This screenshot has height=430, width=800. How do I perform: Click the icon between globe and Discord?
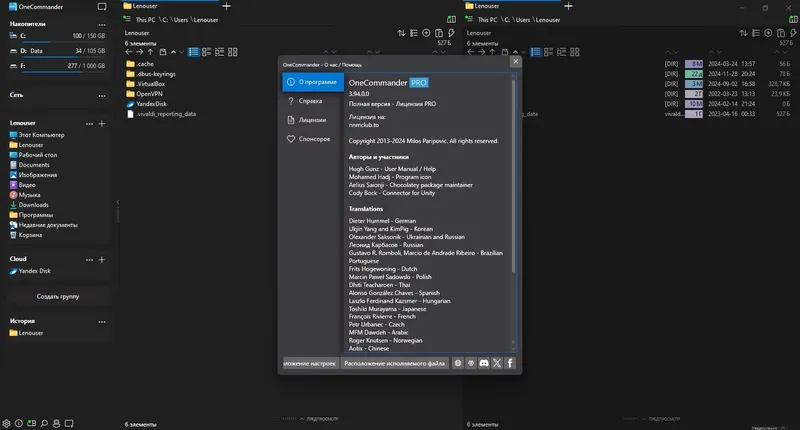coord(471,363)
